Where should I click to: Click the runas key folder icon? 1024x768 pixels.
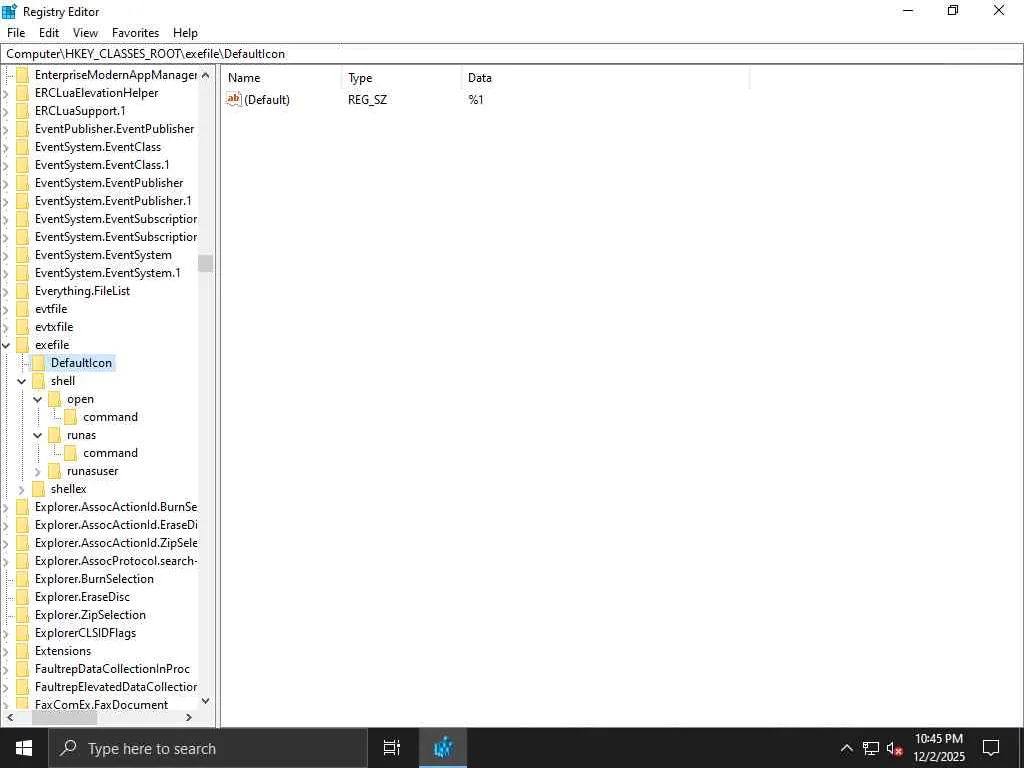tap(55, 435)
